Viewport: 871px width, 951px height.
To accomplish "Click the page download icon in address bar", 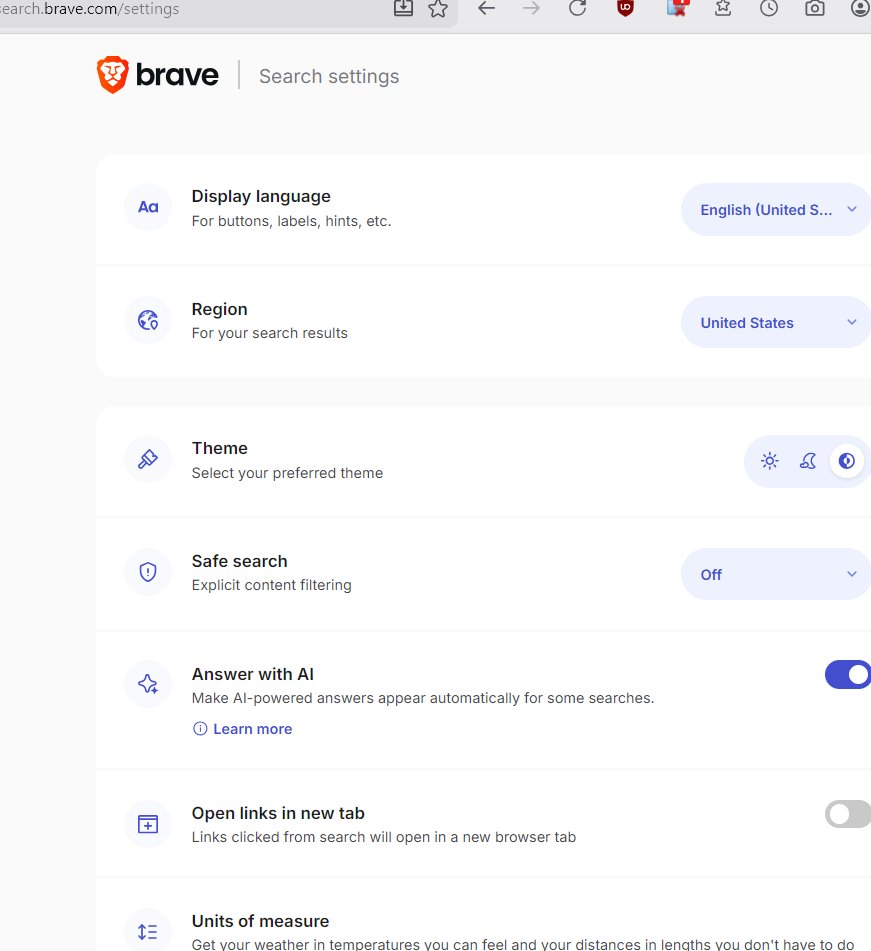I will pos(403,8).
